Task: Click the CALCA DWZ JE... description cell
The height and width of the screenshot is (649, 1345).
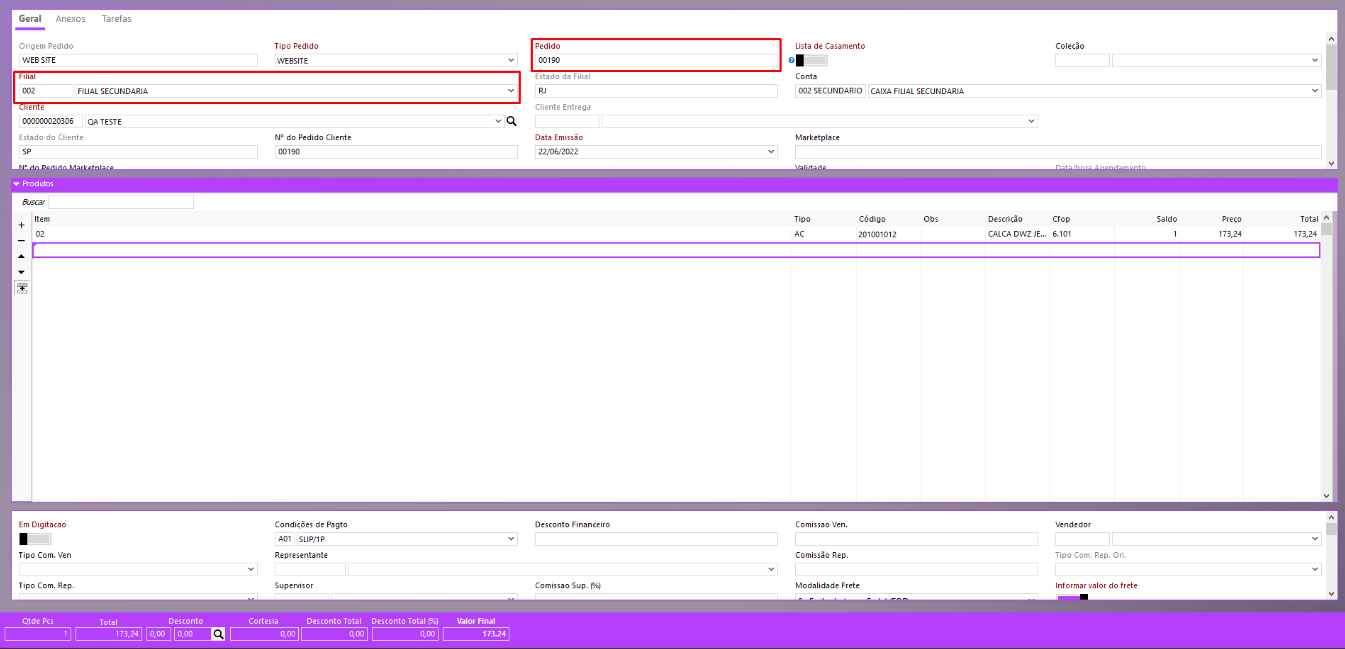Action: point(1017,234)
